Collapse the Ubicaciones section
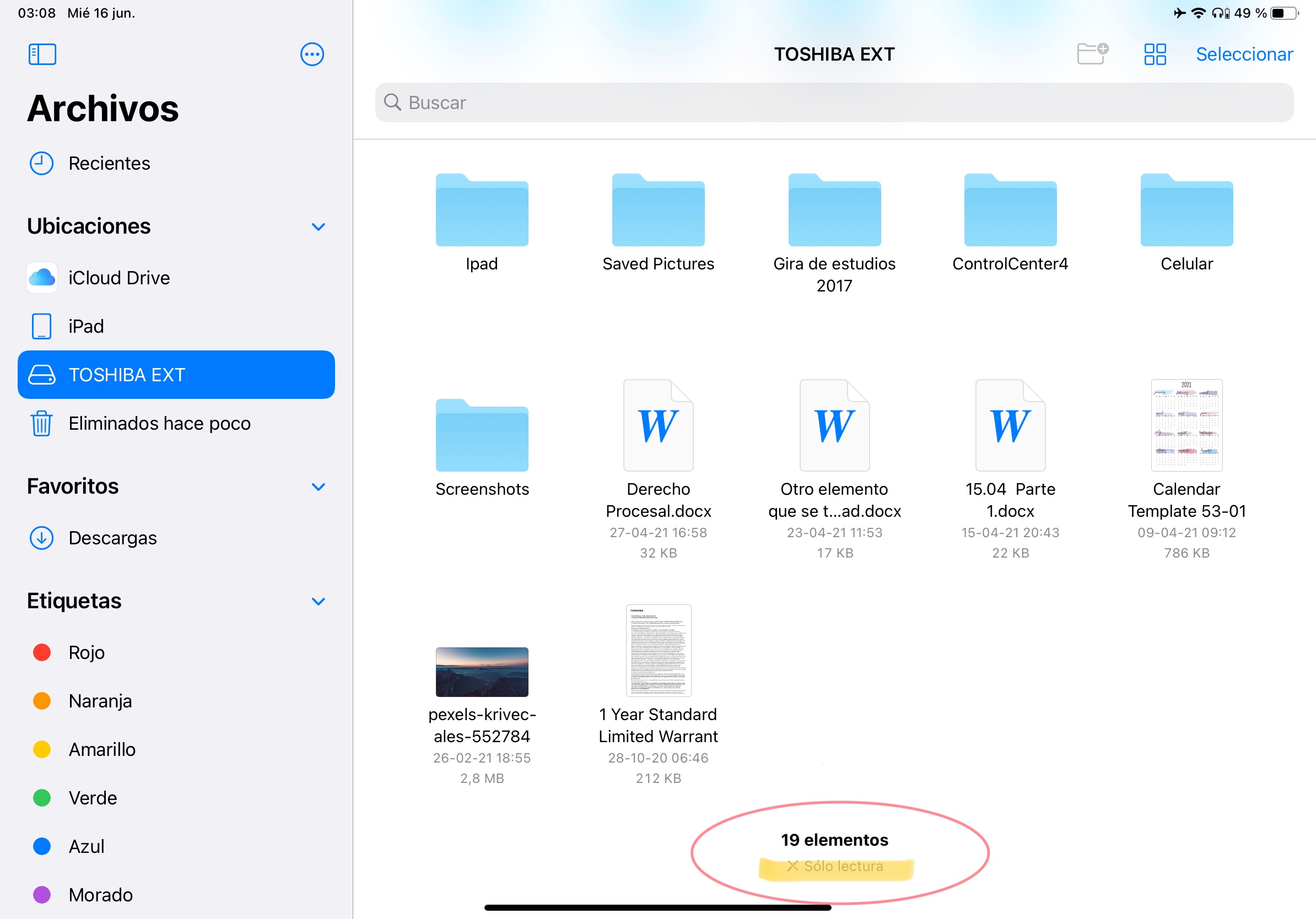This screenshot has width=1316, height=919. 318,227
